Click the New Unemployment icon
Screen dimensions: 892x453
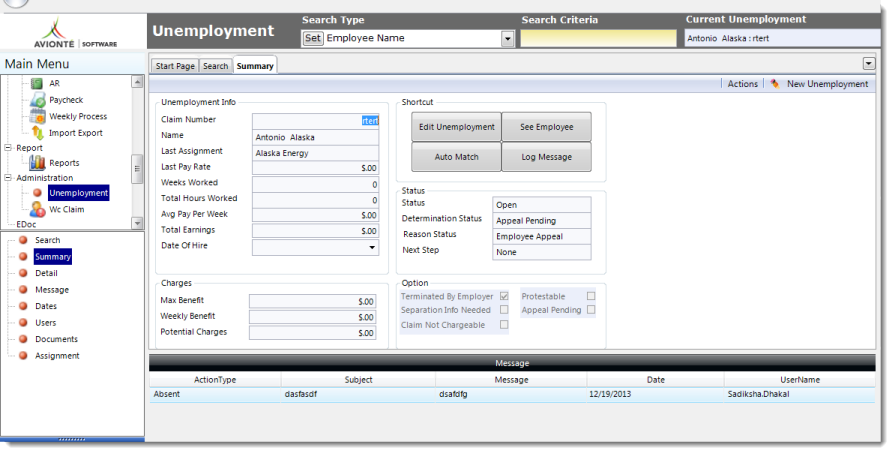(x=775, y=84)
